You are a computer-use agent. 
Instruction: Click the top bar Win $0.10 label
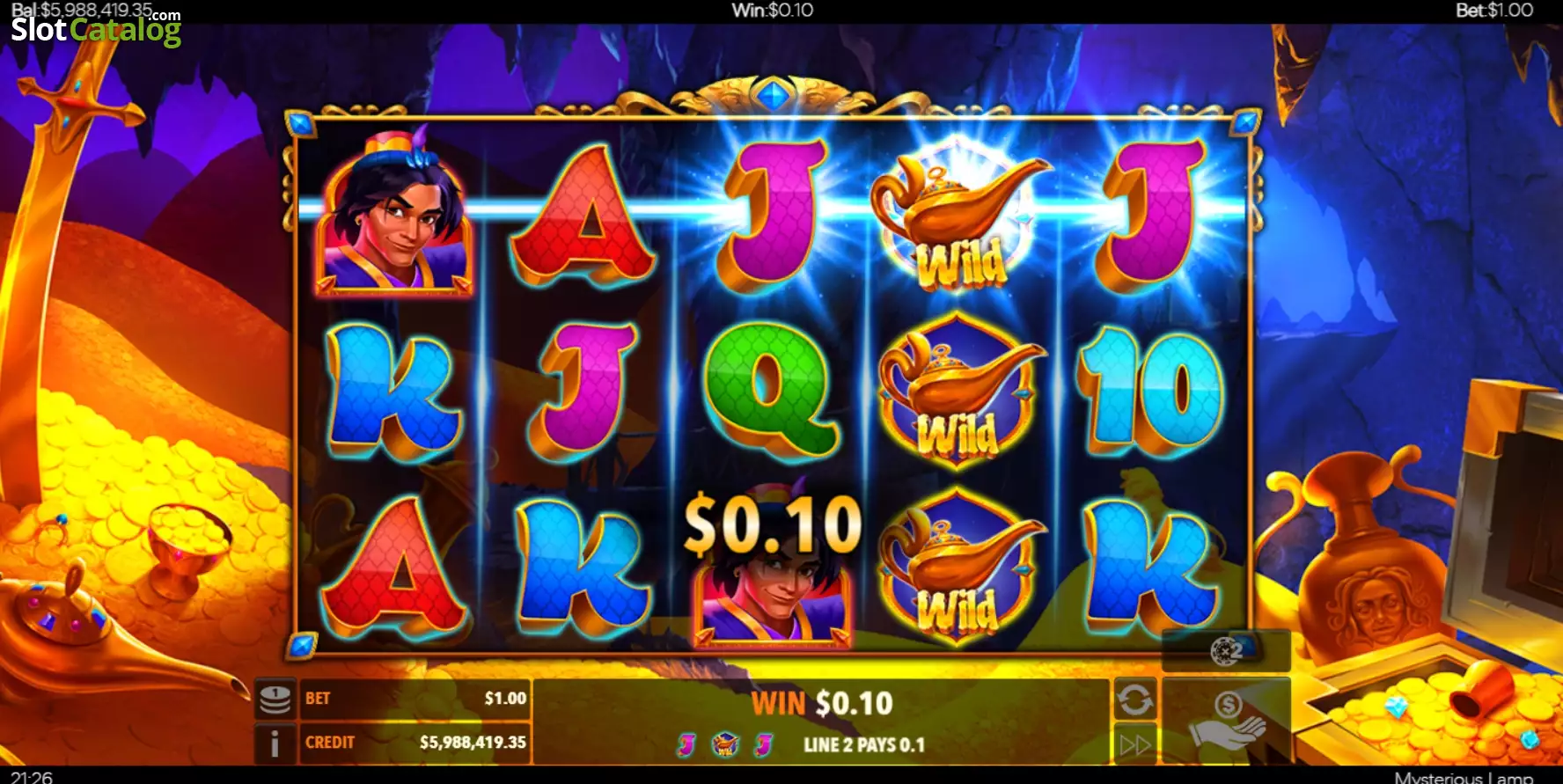click(773, 10)
